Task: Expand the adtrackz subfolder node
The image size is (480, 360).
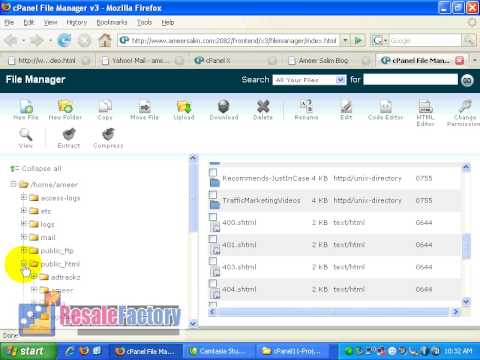Action: pyautogui.click(x=34, y=276)
